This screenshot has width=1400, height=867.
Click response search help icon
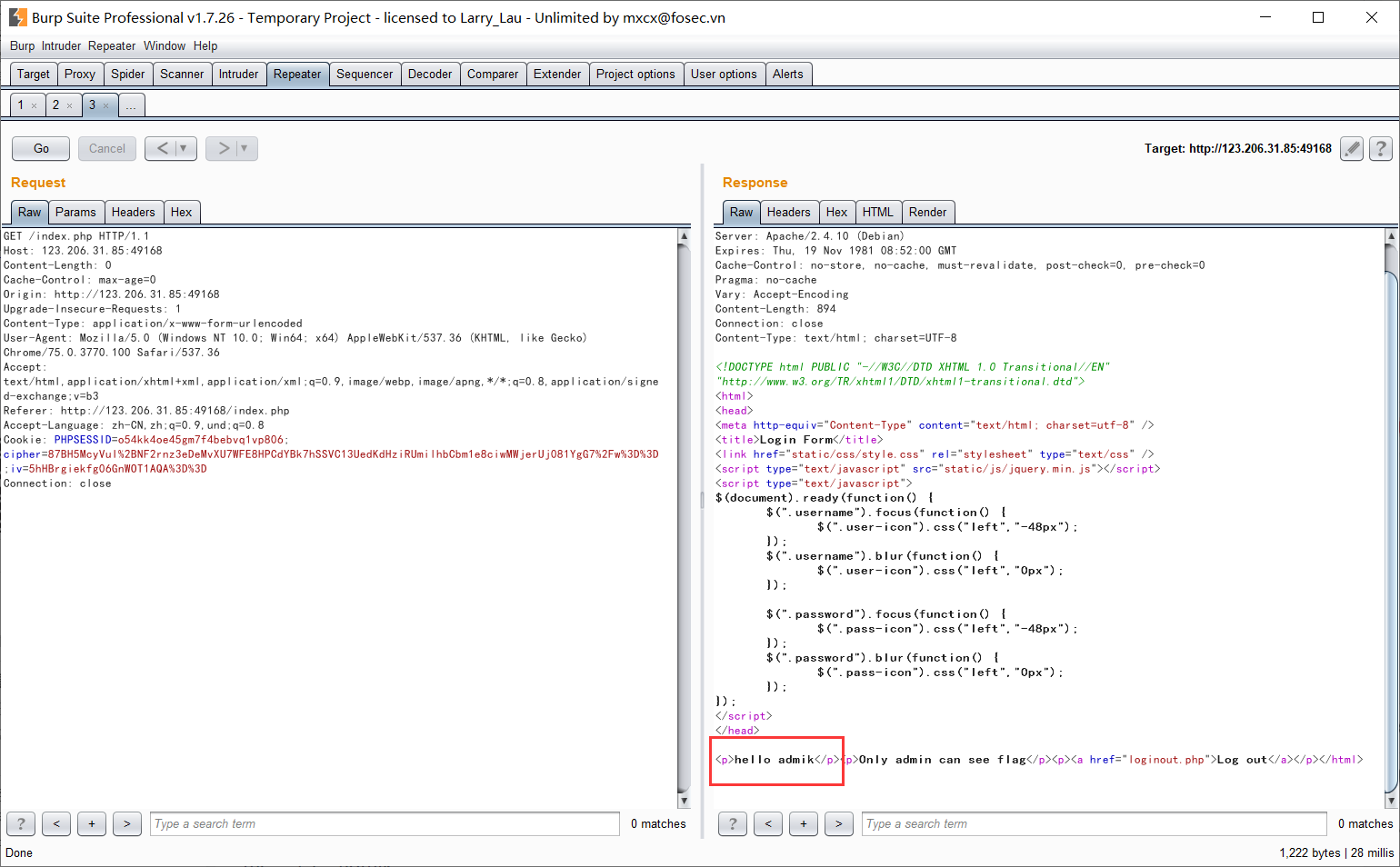tap(733, 823)
